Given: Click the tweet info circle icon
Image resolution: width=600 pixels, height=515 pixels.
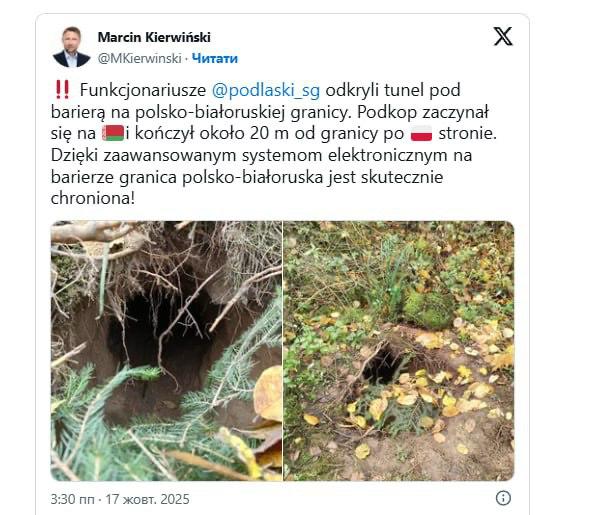Looking at the screenshot, I should coord(503,498).
